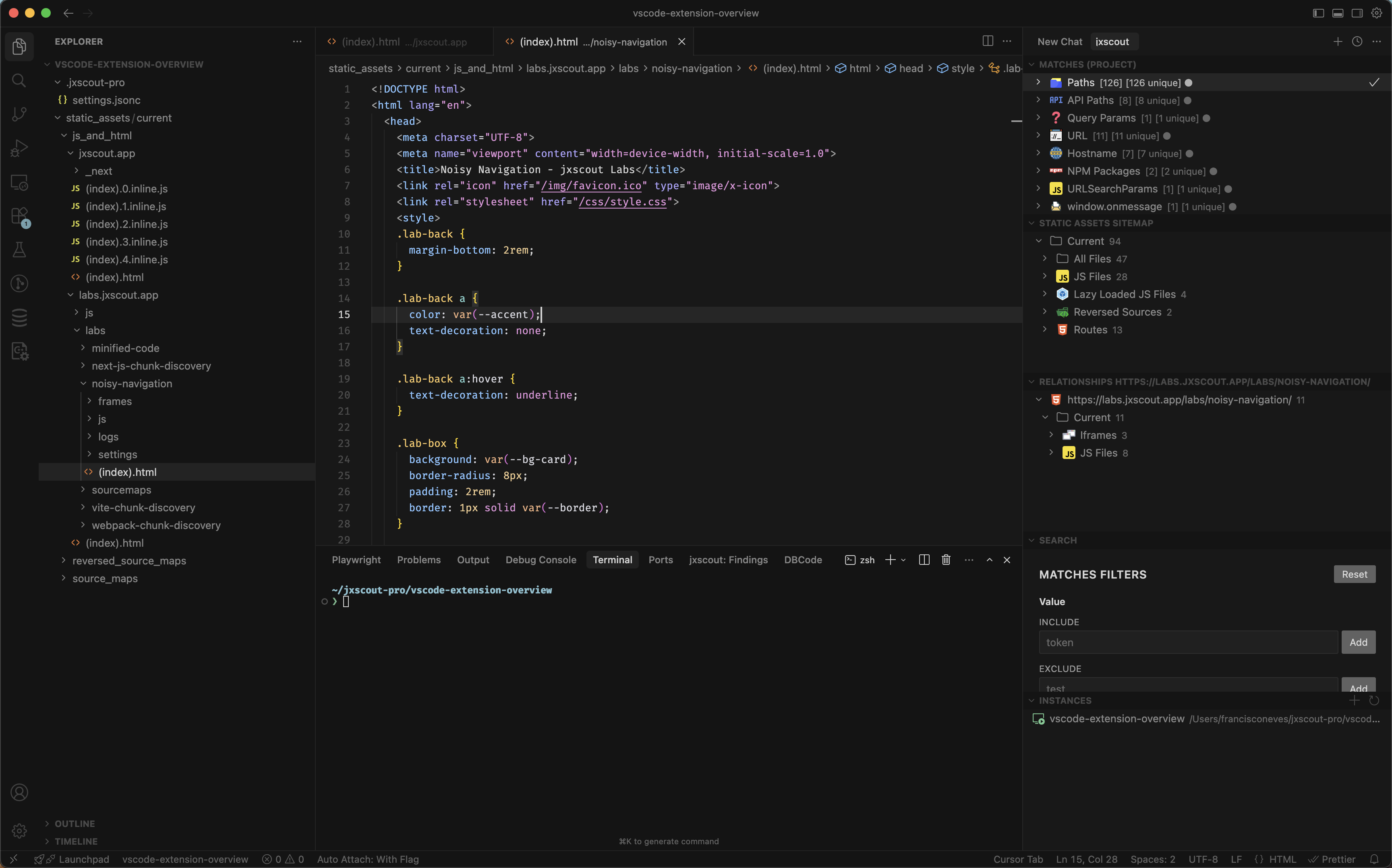This screenshot has width=1392, height=868.
Task: Expand the webpack-chunk-discovery folder
Action: tap(83, 525)
